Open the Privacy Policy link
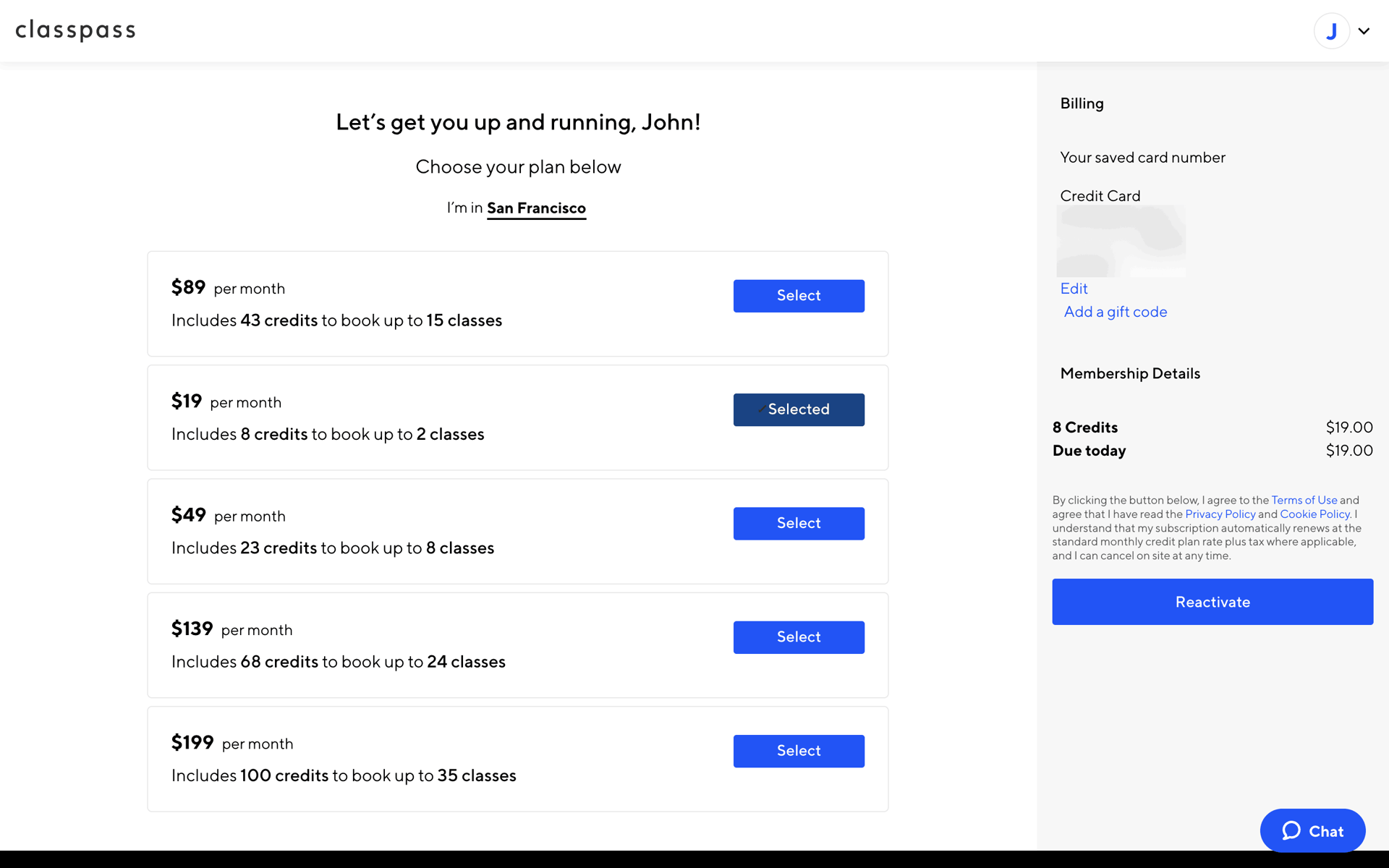The width and height of the screenshot is (1389, 868). (1220, 514)
